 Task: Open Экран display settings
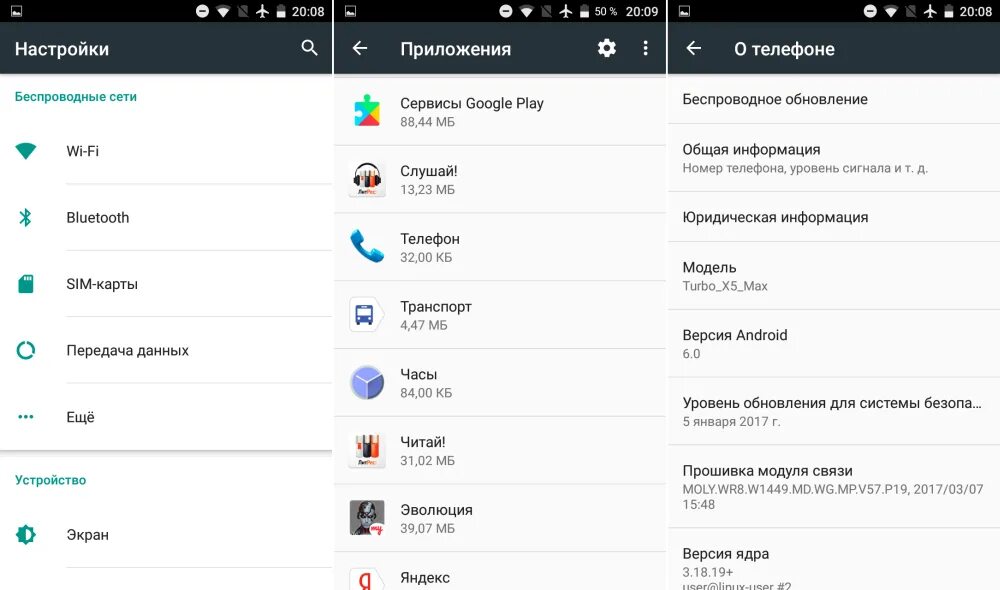pyautogui.click(x=166, y=535)
